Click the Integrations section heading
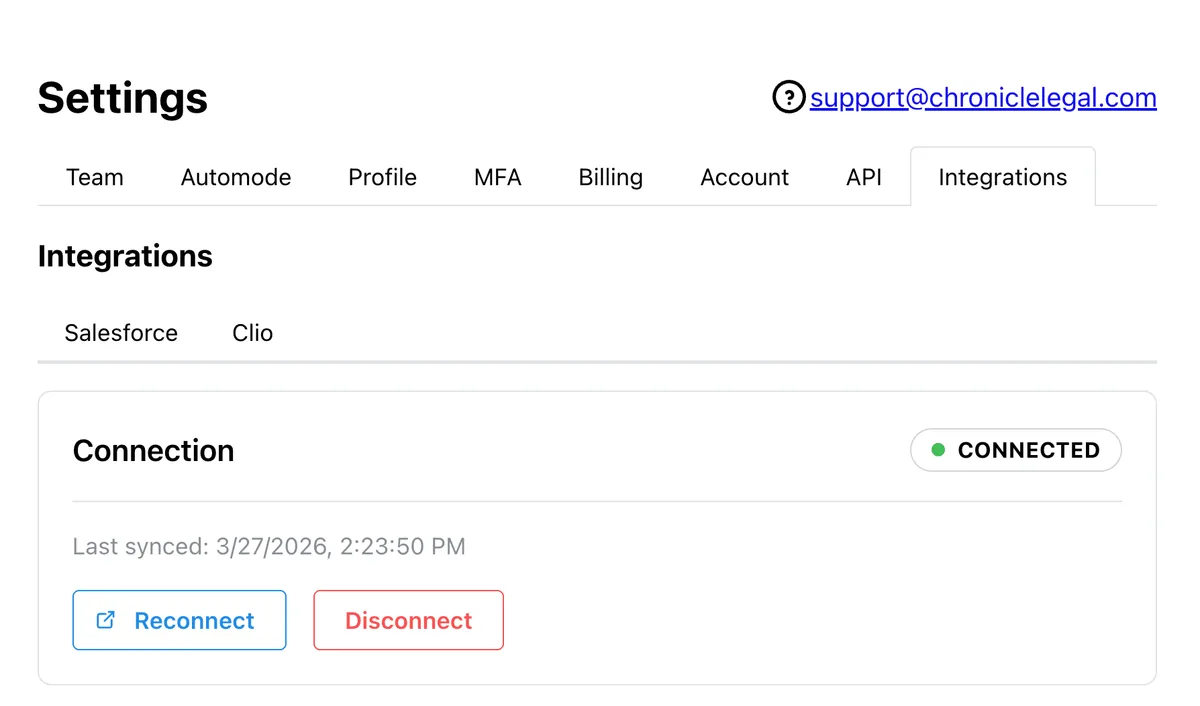This screenshot has width=1200, height=706. tap(125, 256)
